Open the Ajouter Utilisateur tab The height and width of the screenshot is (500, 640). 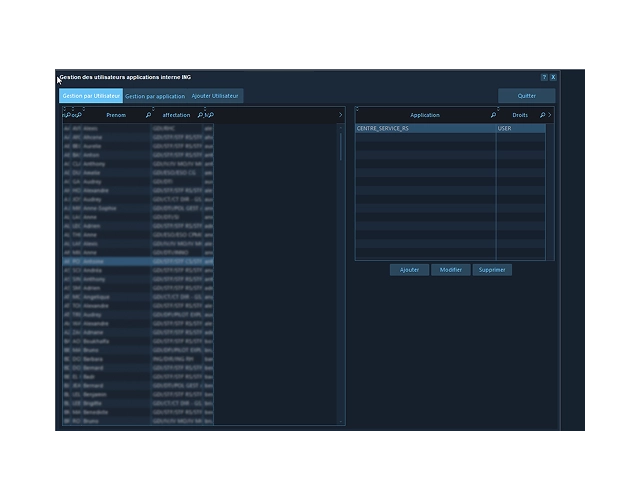pyautogui.click(x=215, y=96)
